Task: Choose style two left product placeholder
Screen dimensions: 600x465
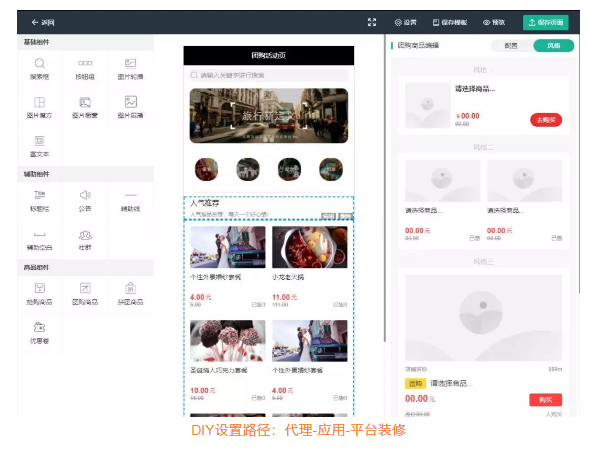Action: [443, 181]
